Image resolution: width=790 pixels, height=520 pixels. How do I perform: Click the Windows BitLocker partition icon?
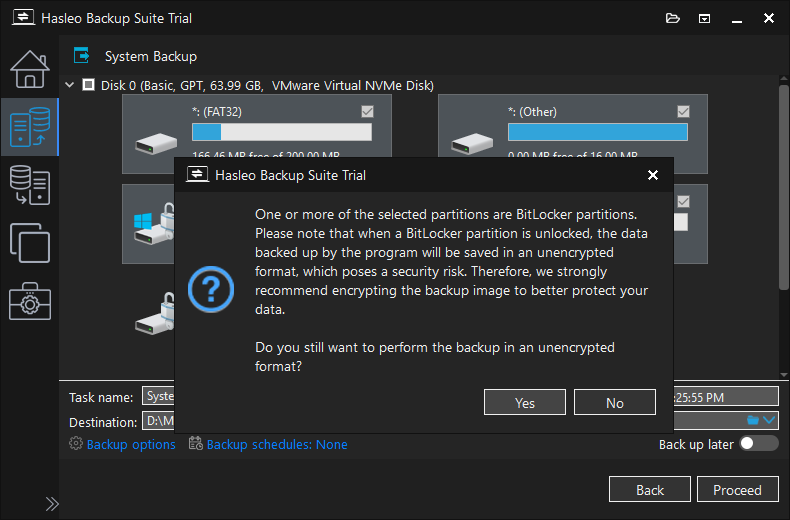[x=154, y=224]
